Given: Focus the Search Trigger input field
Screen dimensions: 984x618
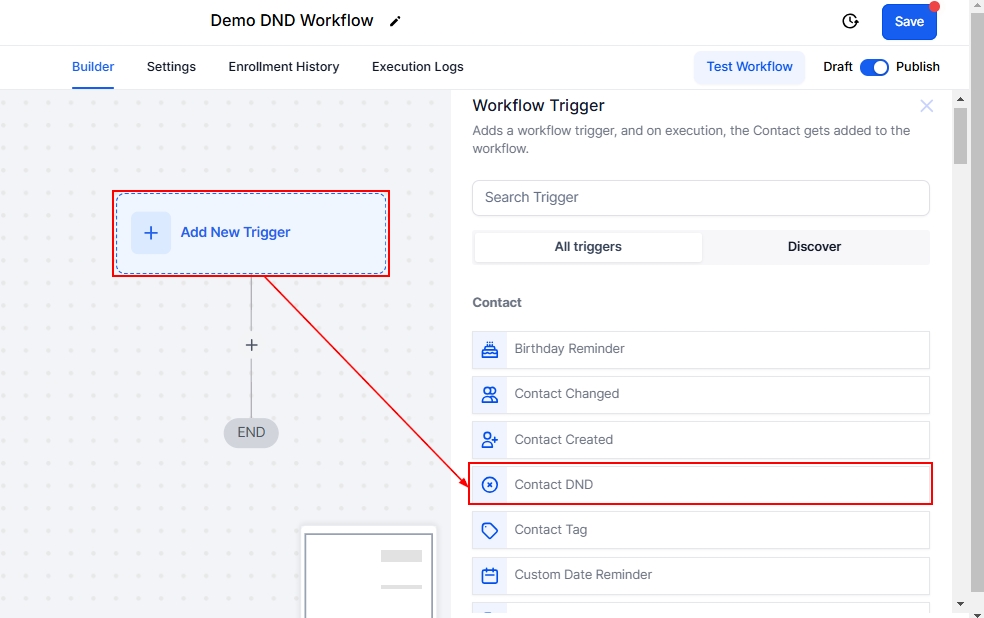Looking at the screenshot, I should click(x=700, y=198).
